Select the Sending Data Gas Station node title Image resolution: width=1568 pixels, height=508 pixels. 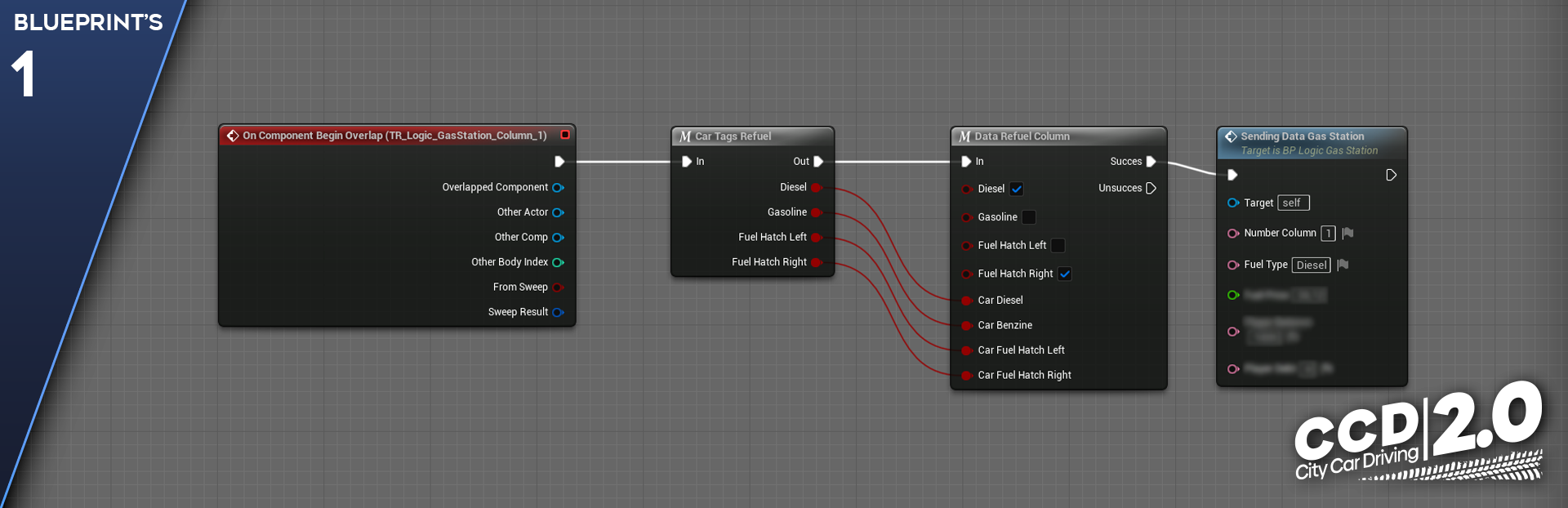pos(1302,136)
